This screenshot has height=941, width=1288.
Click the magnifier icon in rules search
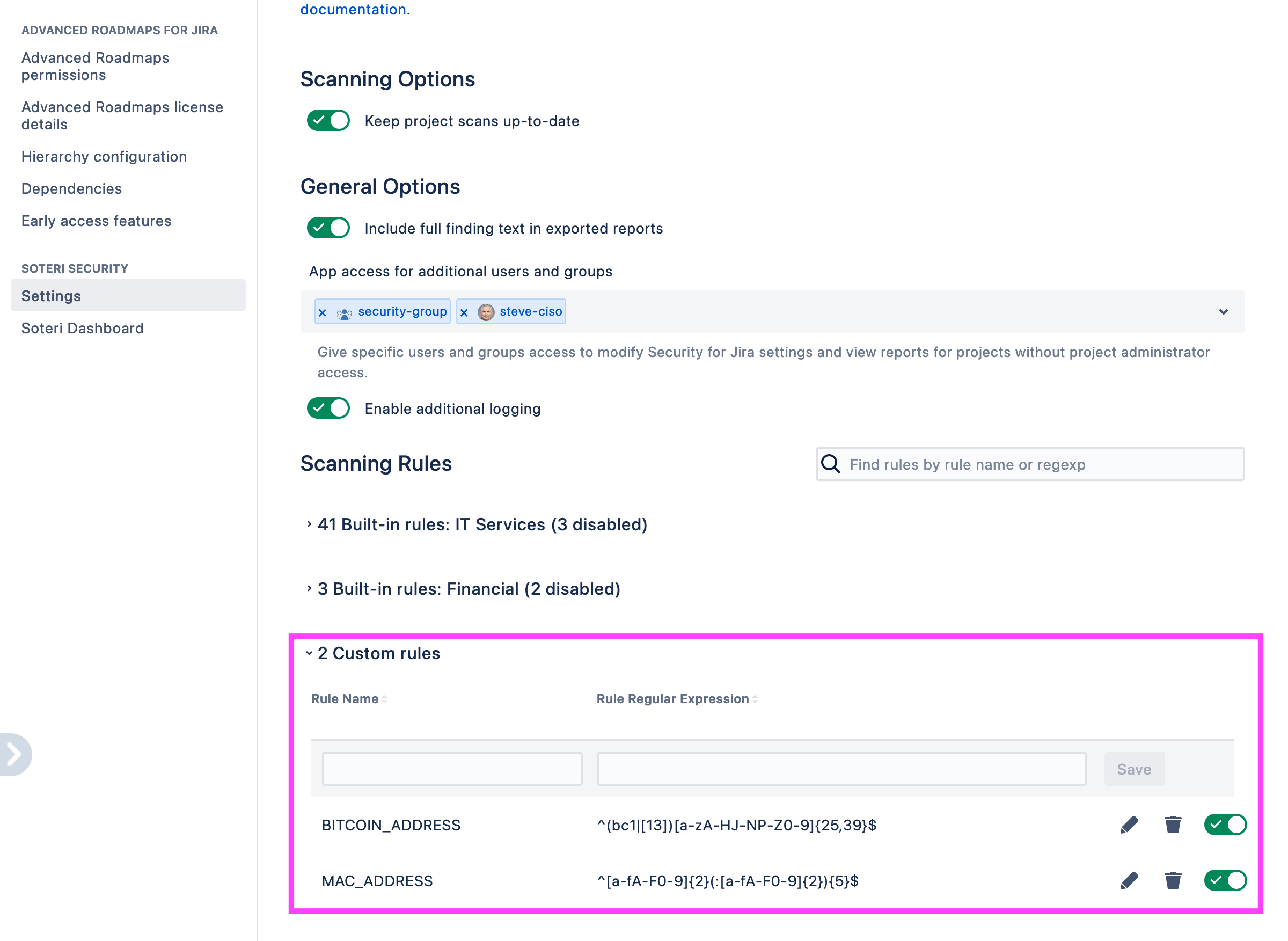[x=830, y=464]
